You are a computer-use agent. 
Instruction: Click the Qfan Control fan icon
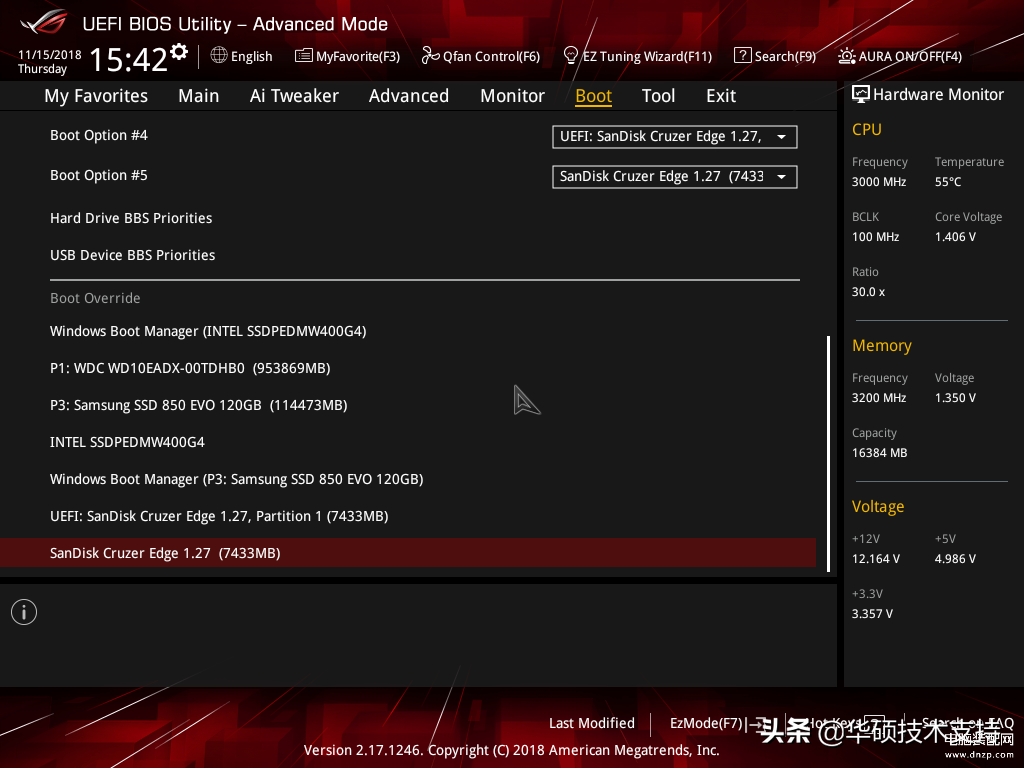[430, 56]
